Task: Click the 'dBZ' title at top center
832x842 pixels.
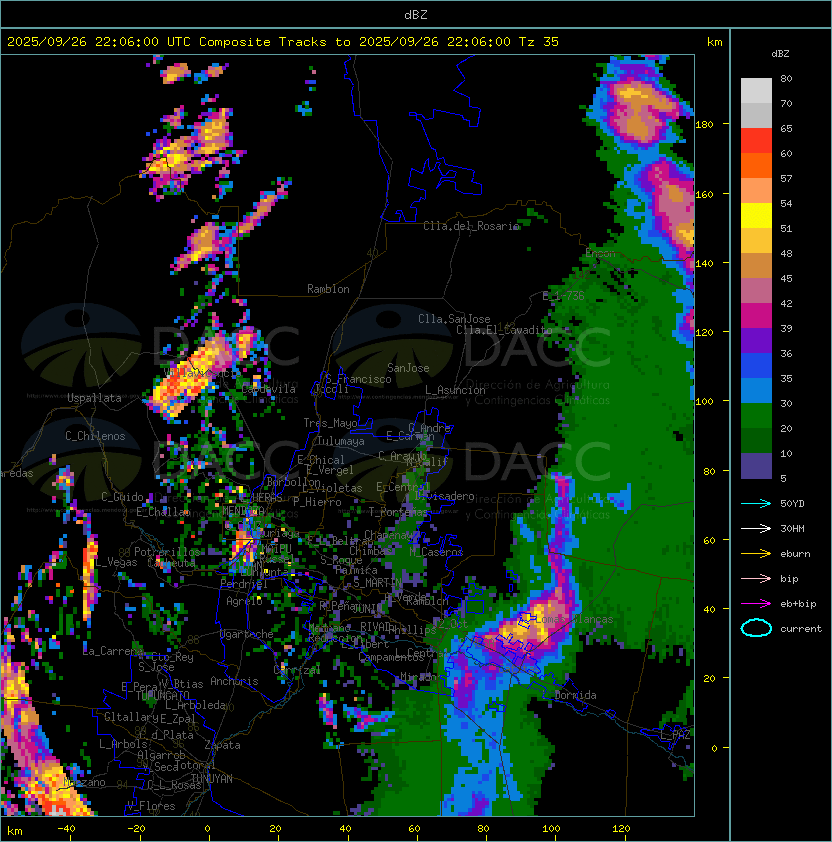Action: (x=416, y=15)
